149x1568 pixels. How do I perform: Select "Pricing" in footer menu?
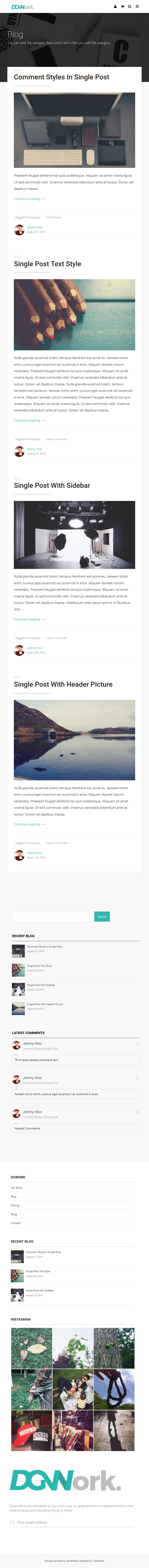15,1205
